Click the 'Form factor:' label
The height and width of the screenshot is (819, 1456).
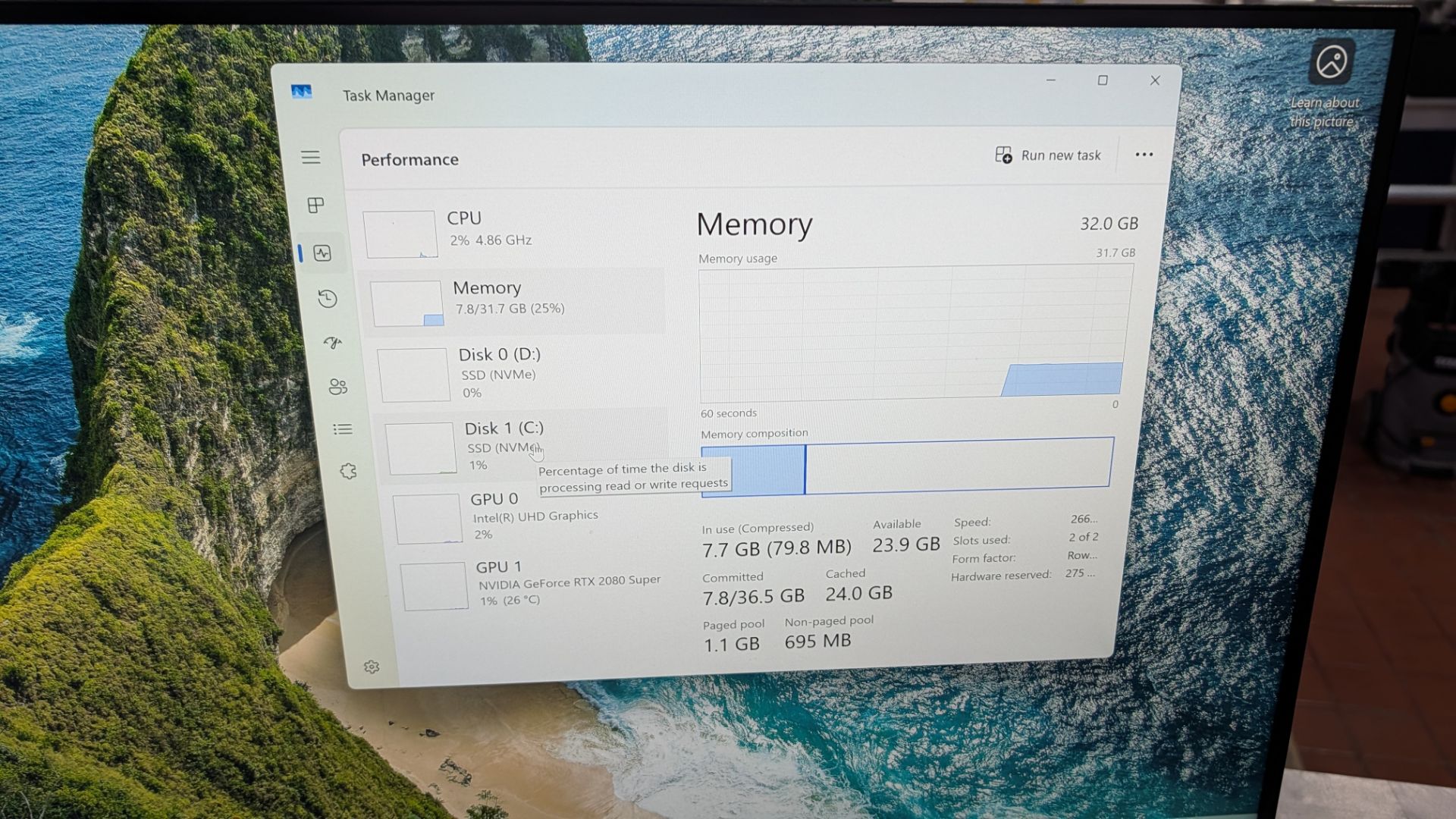[x=984, y=558]
